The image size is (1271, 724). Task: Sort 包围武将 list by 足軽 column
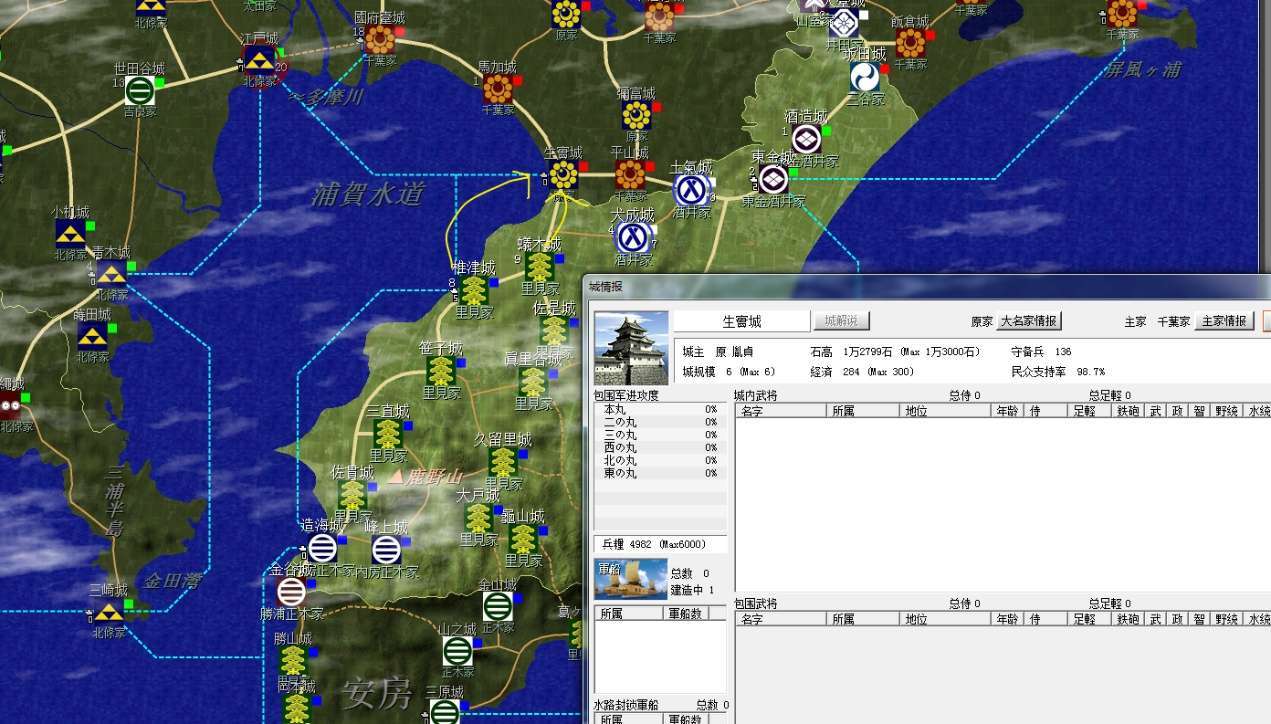tap(1090, 619)
